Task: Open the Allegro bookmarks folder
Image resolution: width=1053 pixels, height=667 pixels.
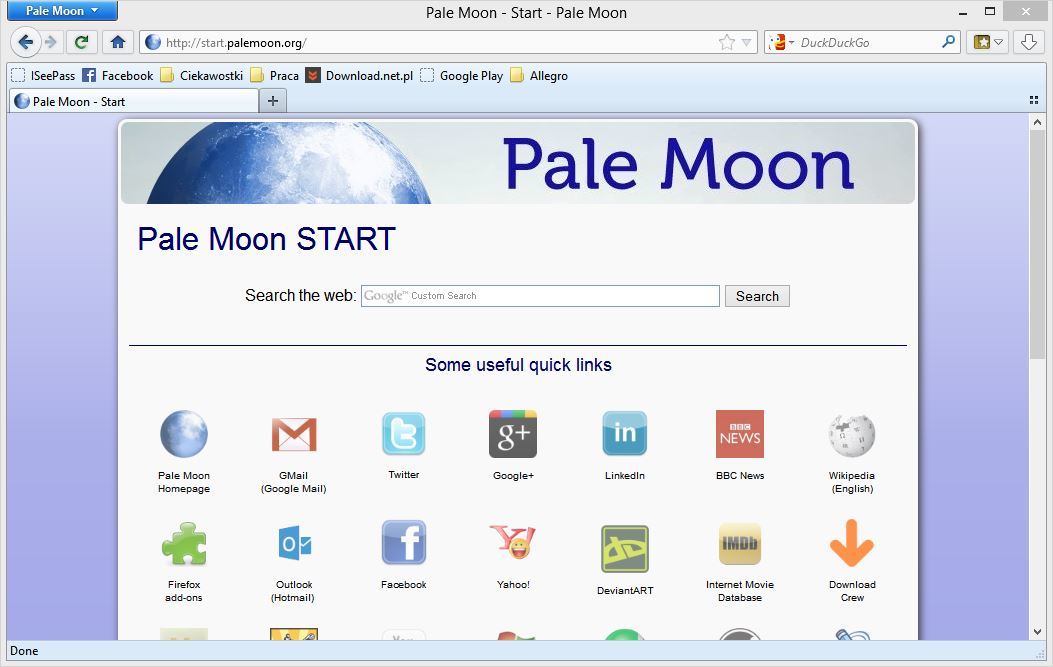Action: (539, 76)
